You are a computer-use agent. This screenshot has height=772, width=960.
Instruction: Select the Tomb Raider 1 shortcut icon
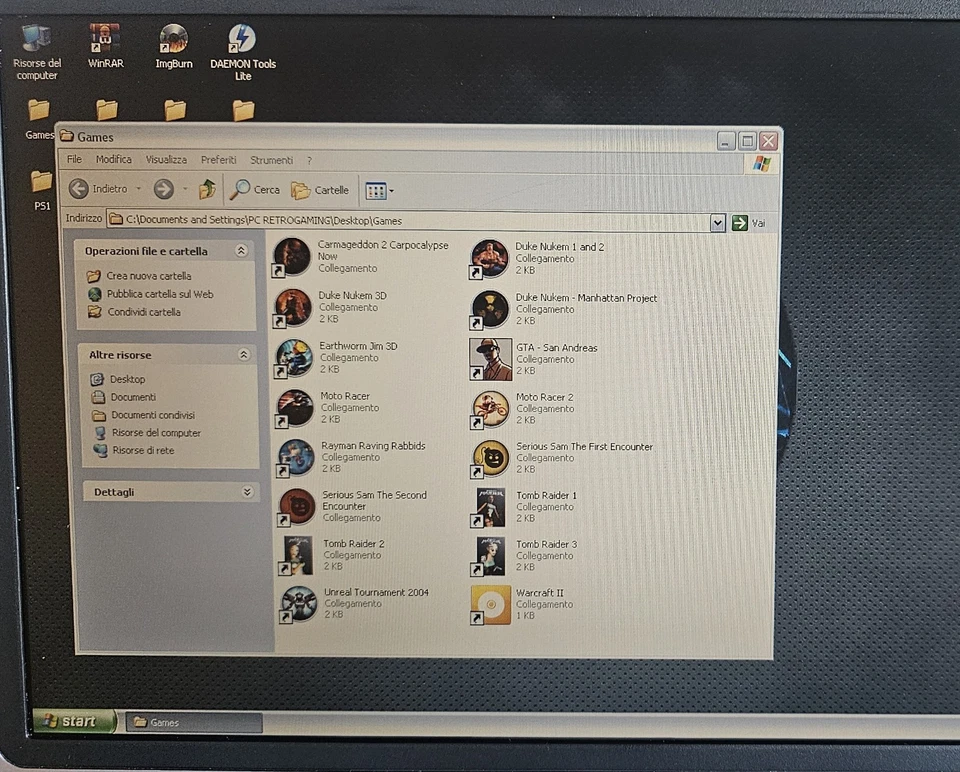tap(490, 507)
